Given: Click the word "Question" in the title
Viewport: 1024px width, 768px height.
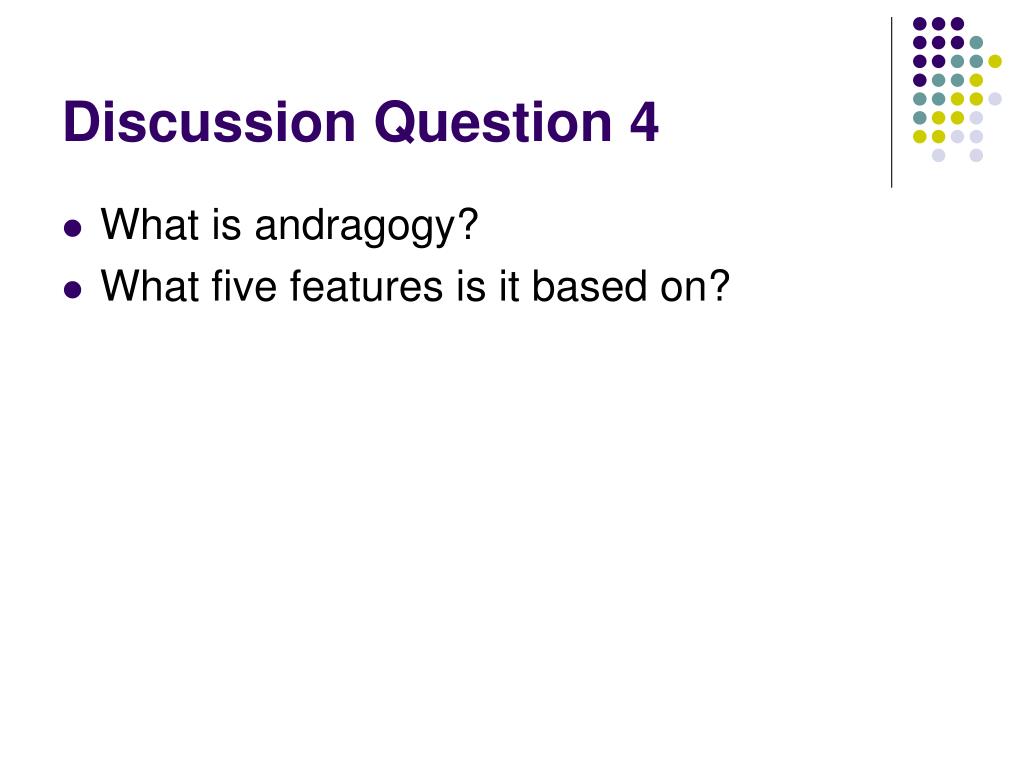Looking at the screenshot, I should click(x=493, y=123).
